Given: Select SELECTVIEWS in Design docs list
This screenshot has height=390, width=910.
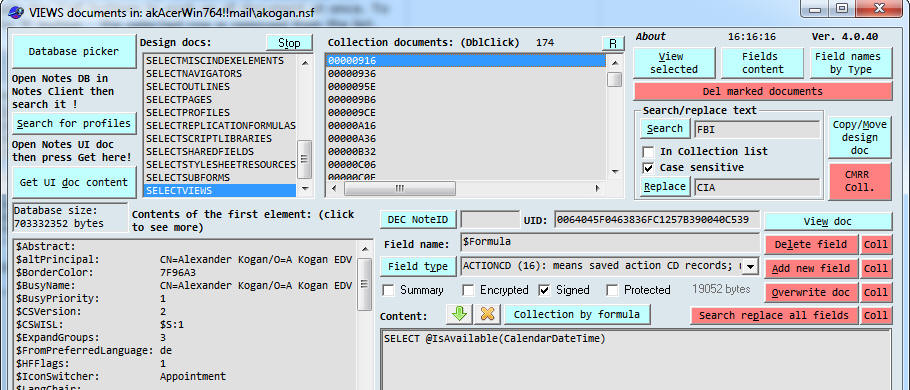Looking at the screenshot, I should coord(220,190).
